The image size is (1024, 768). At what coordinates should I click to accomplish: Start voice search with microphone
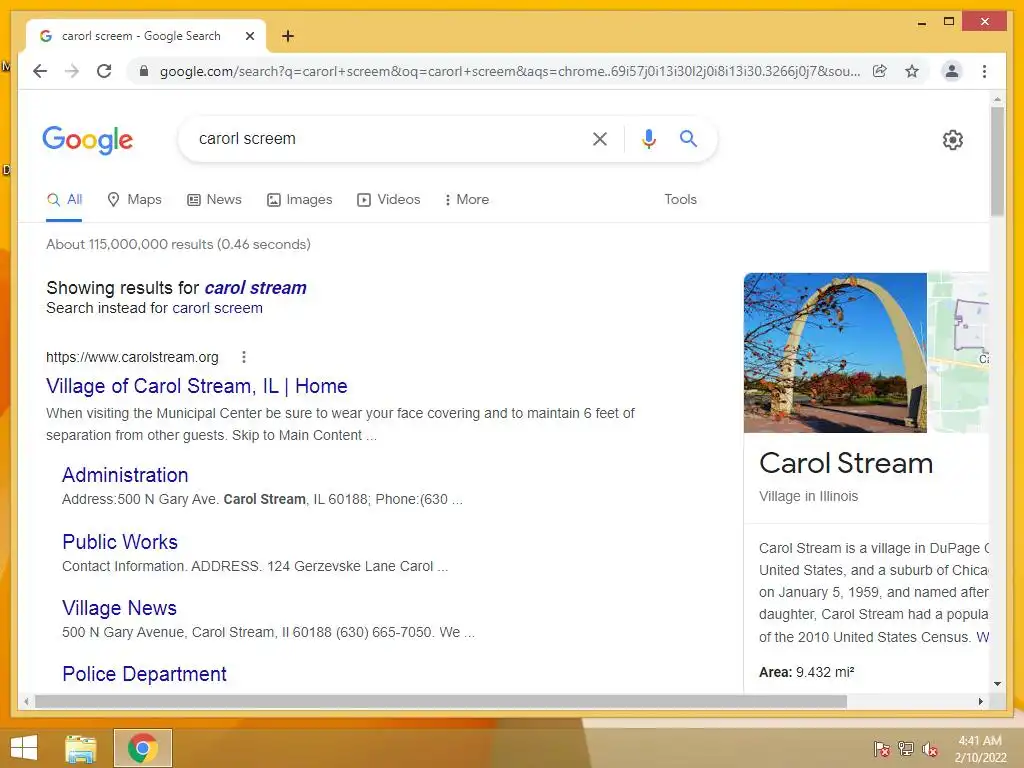point(648,138)
